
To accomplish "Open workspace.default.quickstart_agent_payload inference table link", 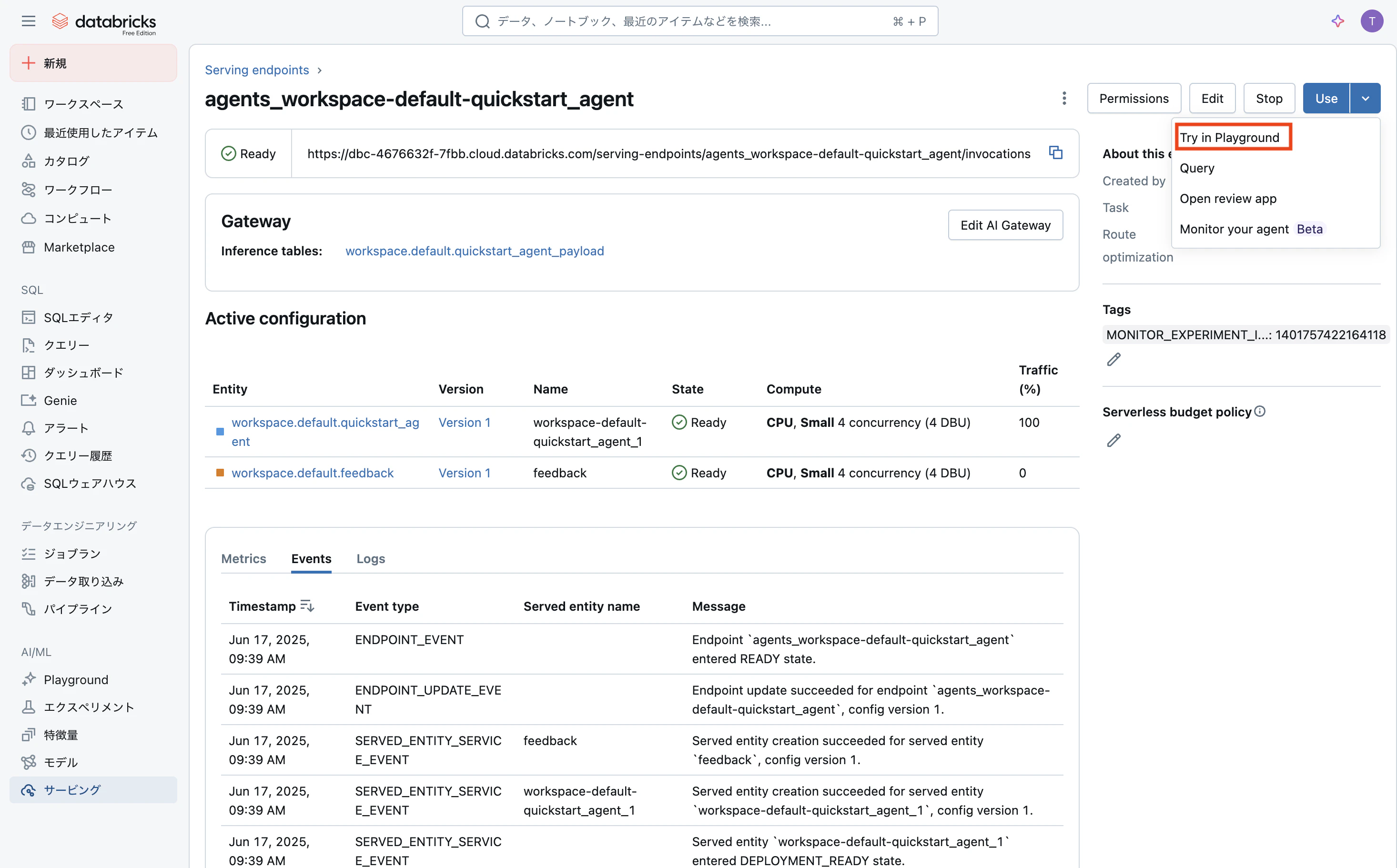I will click(x=475, y=251).
